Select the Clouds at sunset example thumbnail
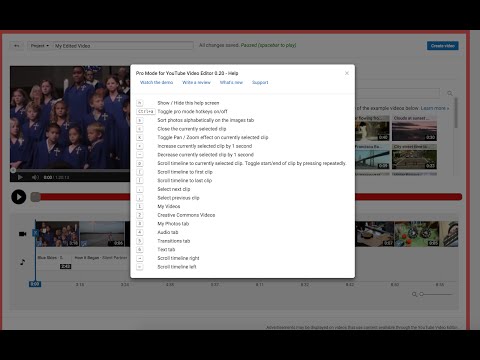The height and width of the screenshot is (360, 480). click(x=414, y=128)
